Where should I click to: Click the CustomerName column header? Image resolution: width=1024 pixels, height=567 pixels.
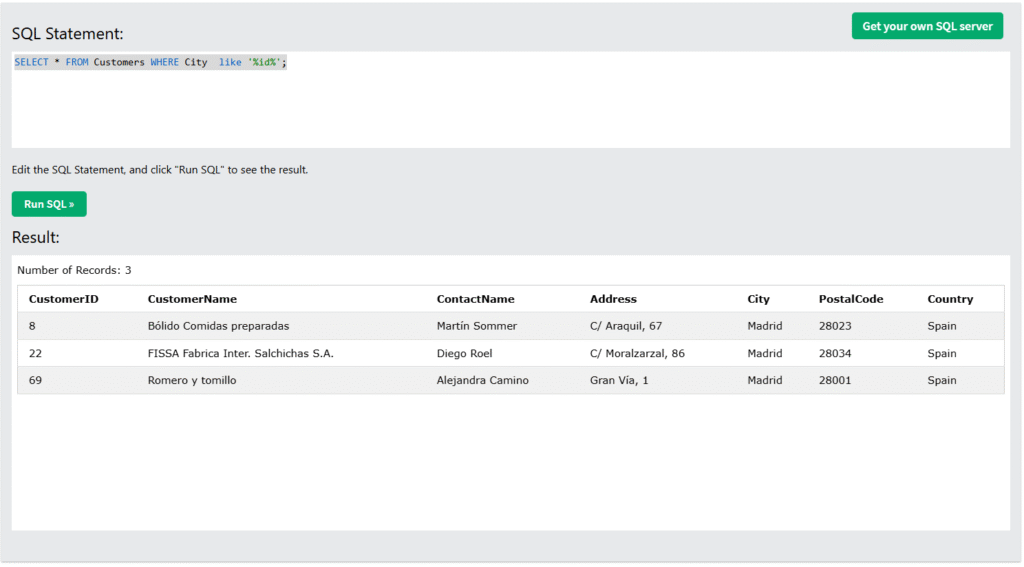click(192, 299)
